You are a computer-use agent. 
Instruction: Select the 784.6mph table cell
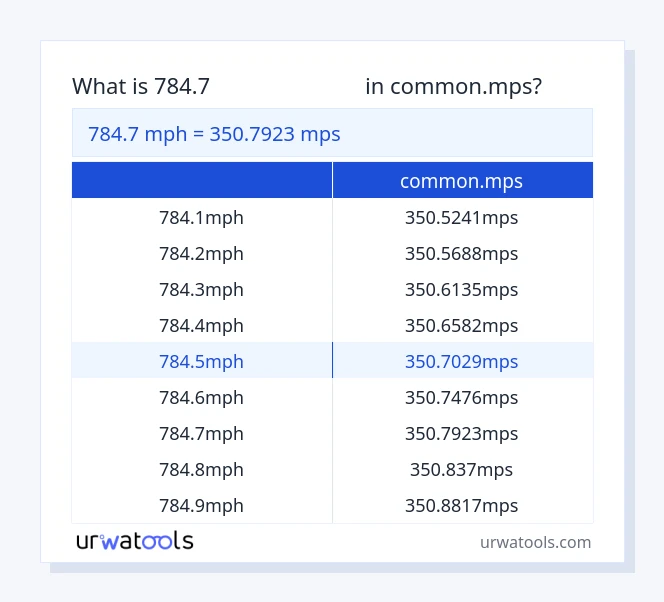(201, 397)
